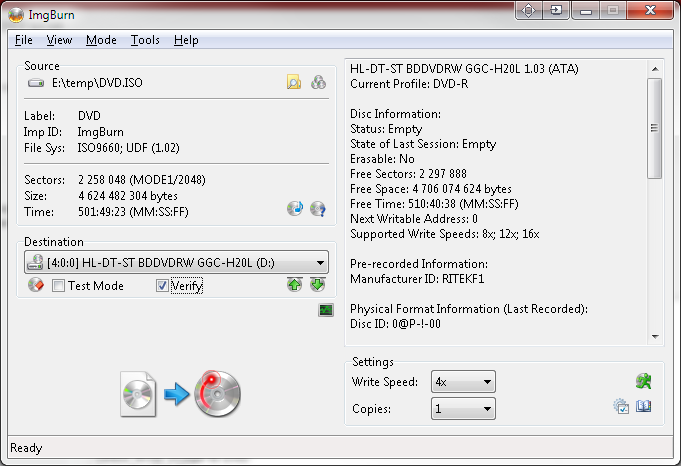Click the Ready status bar text
Viewport: 681px width, 466px height.
pyautogui.click(x=26, y=448)
